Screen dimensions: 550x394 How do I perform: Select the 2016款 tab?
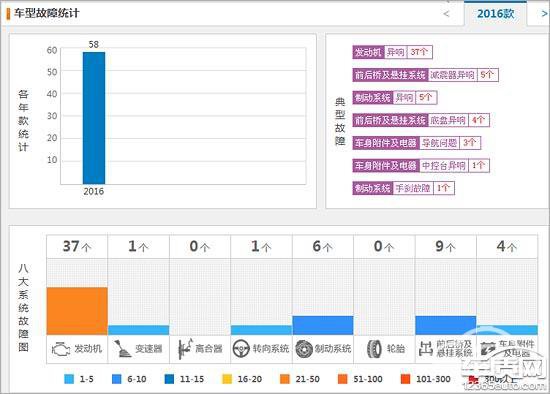[x=495, y=14]
